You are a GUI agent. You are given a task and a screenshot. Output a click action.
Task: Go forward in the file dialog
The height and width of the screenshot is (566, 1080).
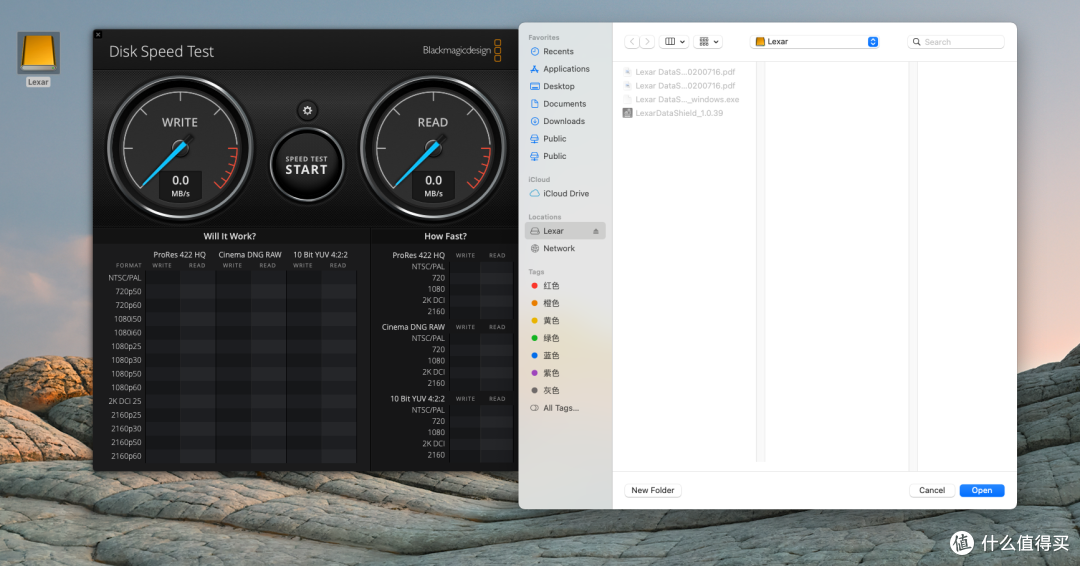(647, 42)
